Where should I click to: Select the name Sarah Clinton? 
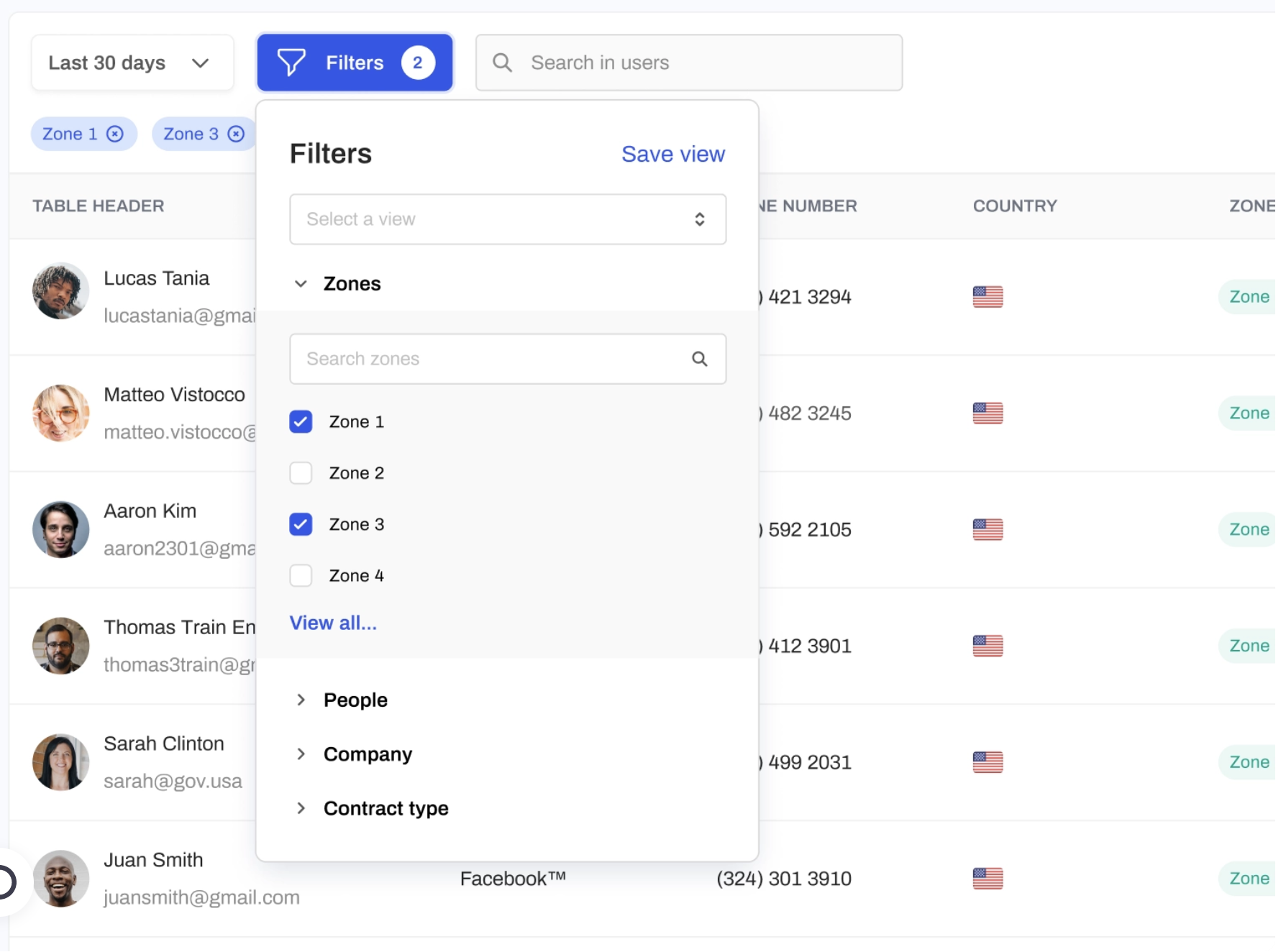click(x=164, y=743)
